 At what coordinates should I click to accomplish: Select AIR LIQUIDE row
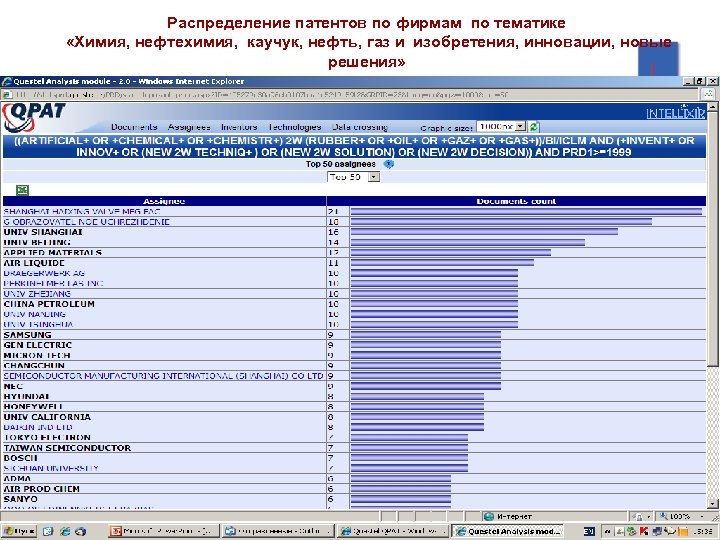pos(354,263)
